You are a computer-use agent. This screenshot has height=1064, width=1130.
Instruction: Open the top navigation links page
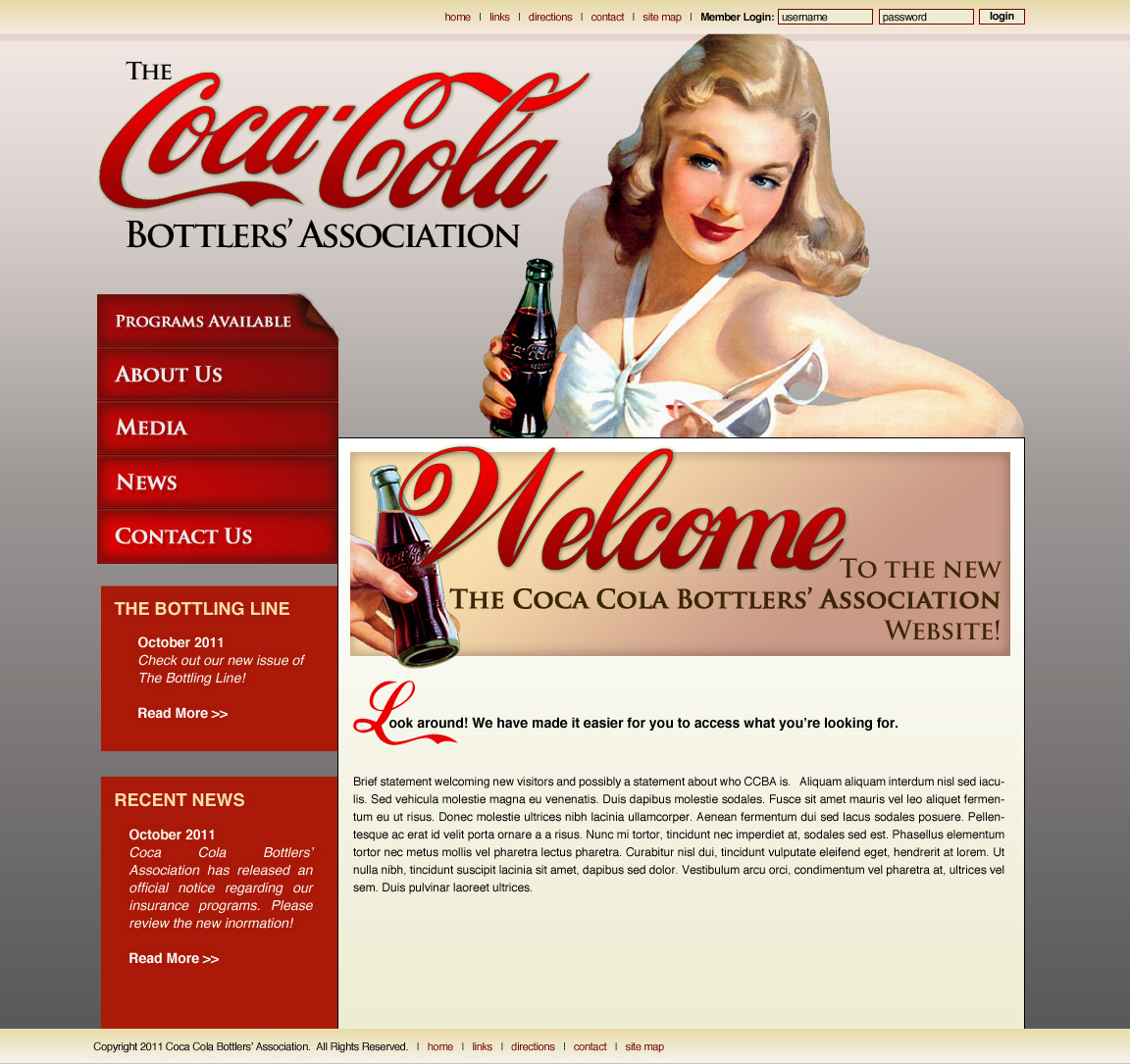click(499, 18)
